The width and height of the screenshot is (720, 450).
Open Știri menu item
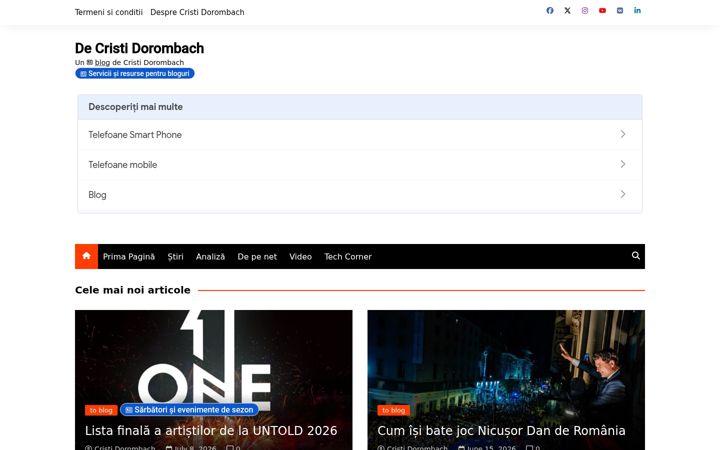point(175,257)
